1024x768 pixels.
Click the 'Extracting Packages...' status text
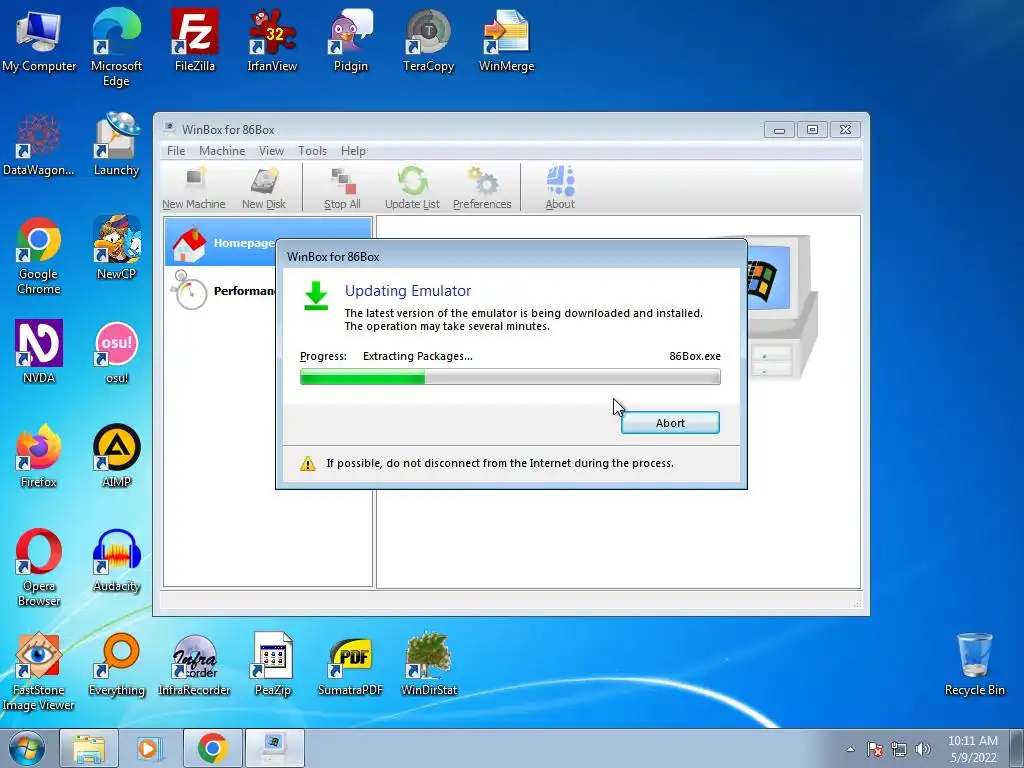417,357
